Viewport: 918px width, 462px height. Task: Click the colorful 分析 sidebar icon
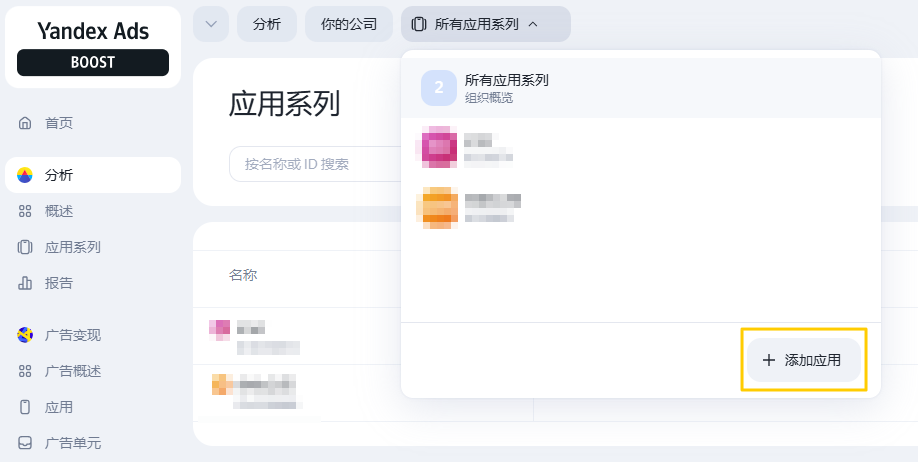25,175
